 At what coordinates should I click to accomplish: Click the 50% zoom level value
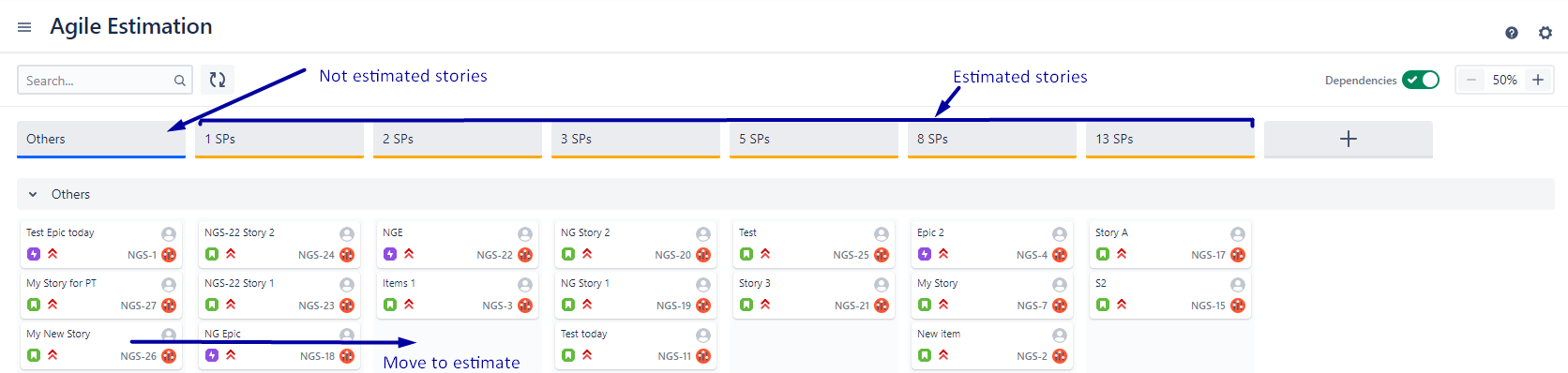pos(1505,80)
